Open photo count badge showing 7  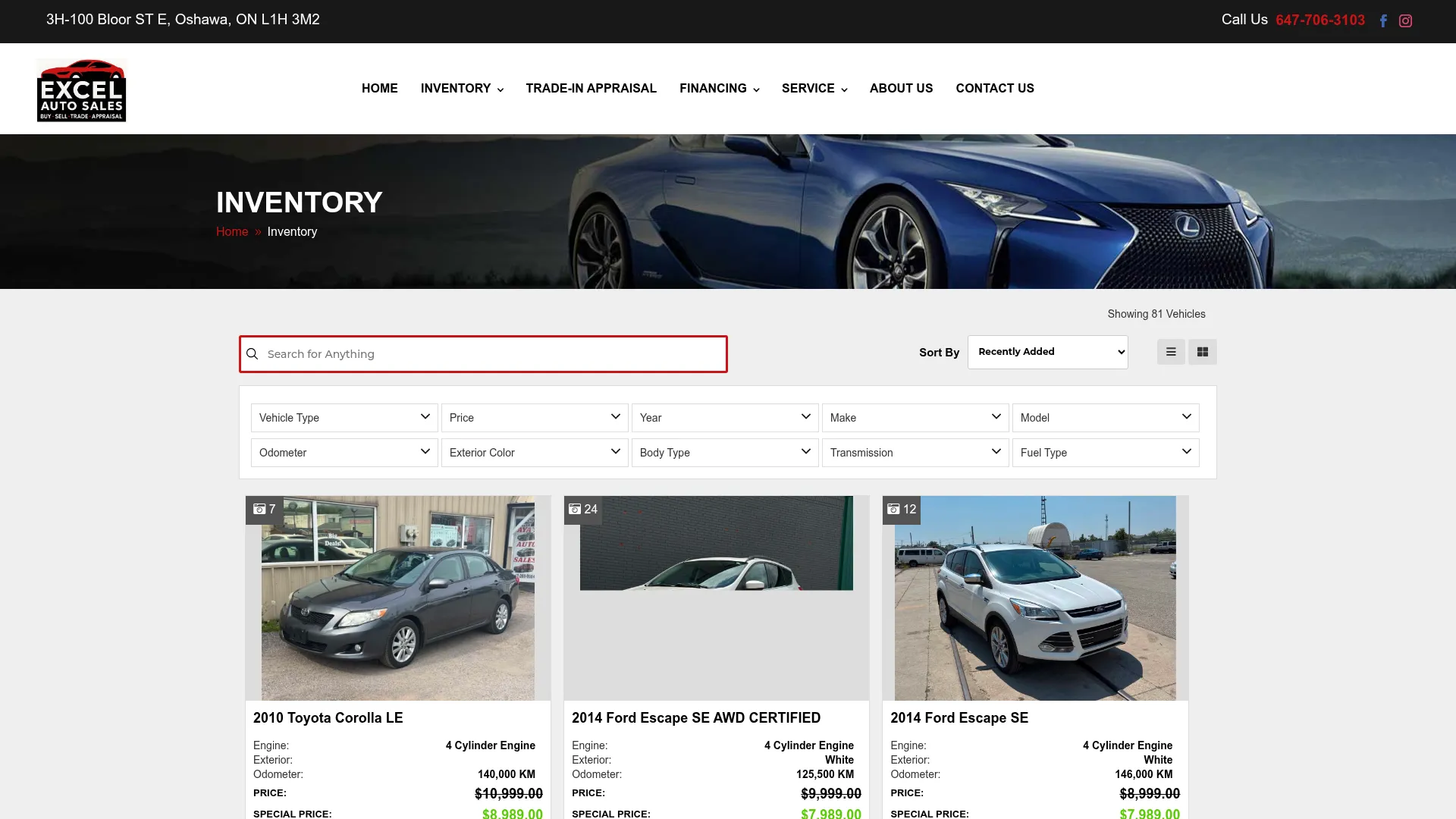click(x=265, y=510)
